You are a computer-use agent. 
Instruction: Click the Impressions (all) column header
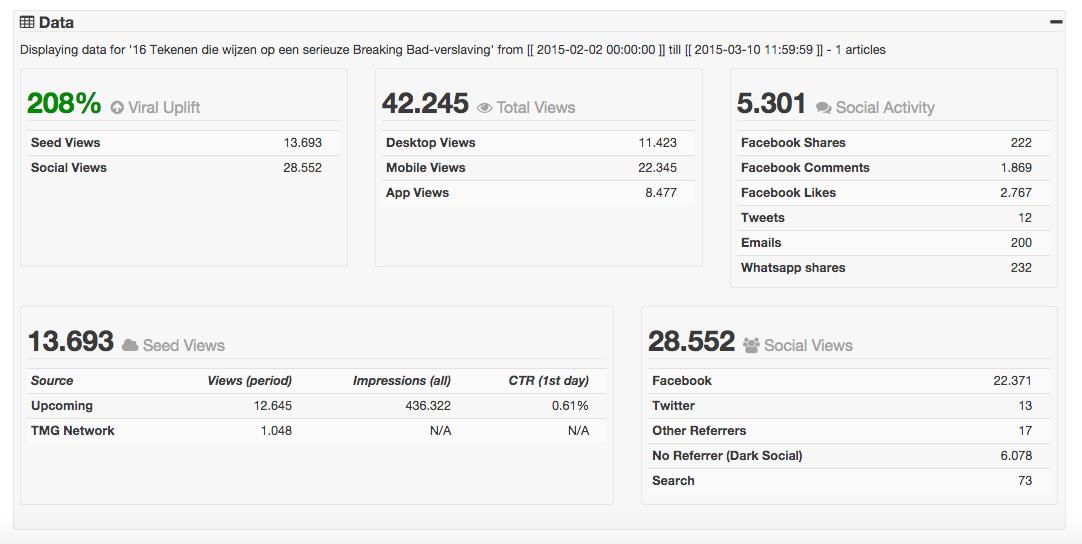[x=401, y=381]
